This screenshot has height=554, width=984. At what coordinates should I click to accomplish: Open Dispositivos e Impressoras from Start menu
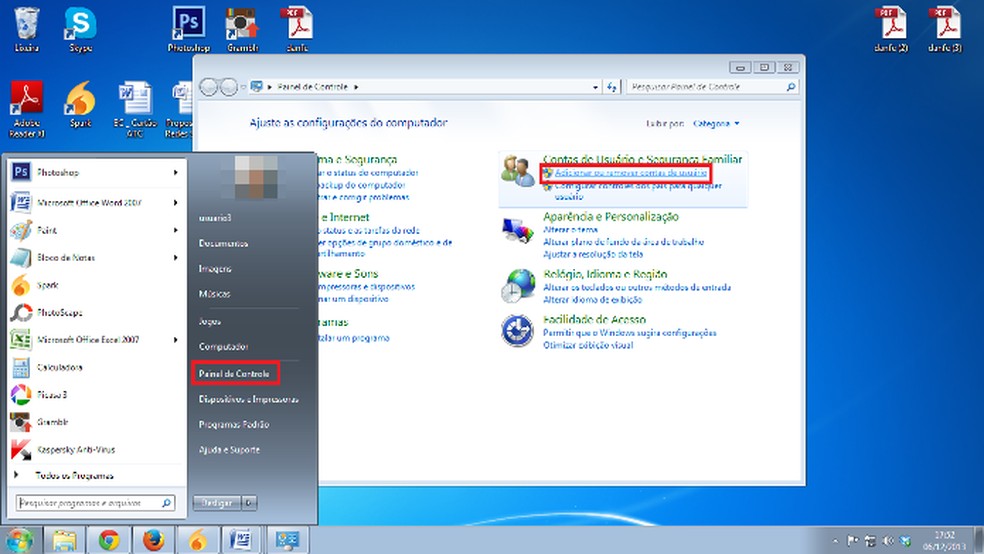(x=249, y=399)
